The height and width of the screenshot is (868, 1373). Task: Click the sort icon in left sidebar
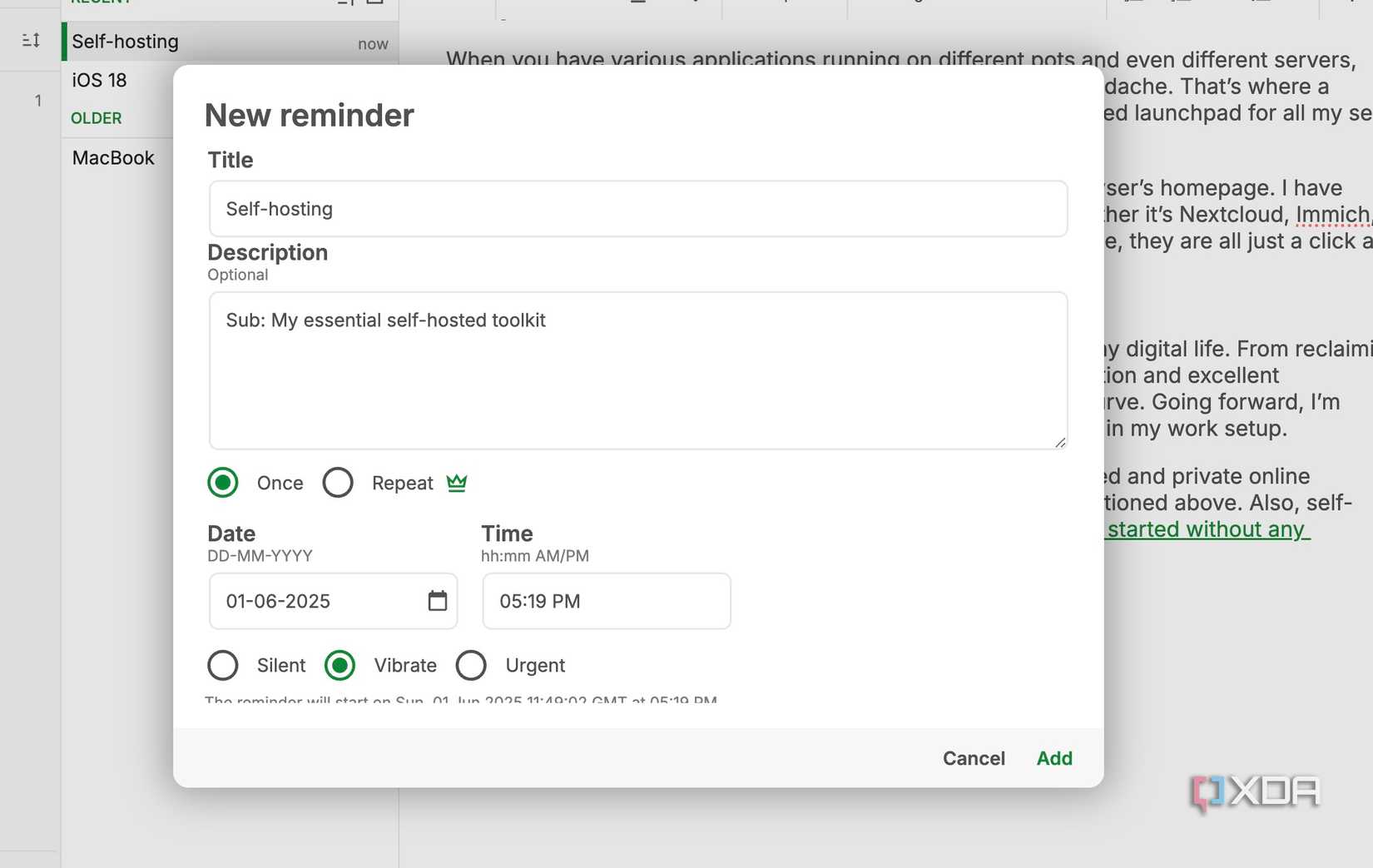pyautogui.click(x=31, y=40)
